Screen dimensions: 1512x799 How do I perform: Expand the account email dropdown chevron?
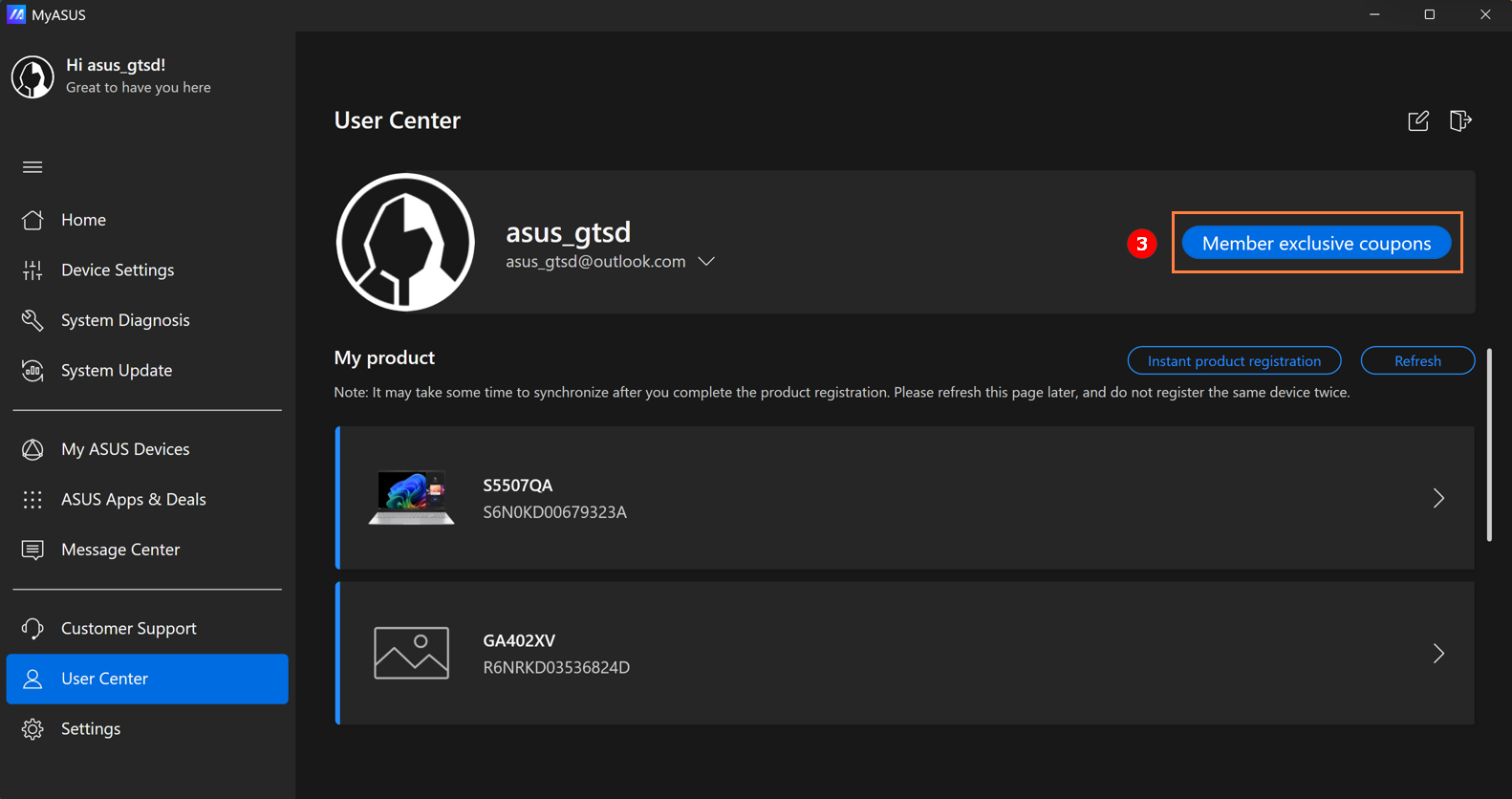pos(706,262)
